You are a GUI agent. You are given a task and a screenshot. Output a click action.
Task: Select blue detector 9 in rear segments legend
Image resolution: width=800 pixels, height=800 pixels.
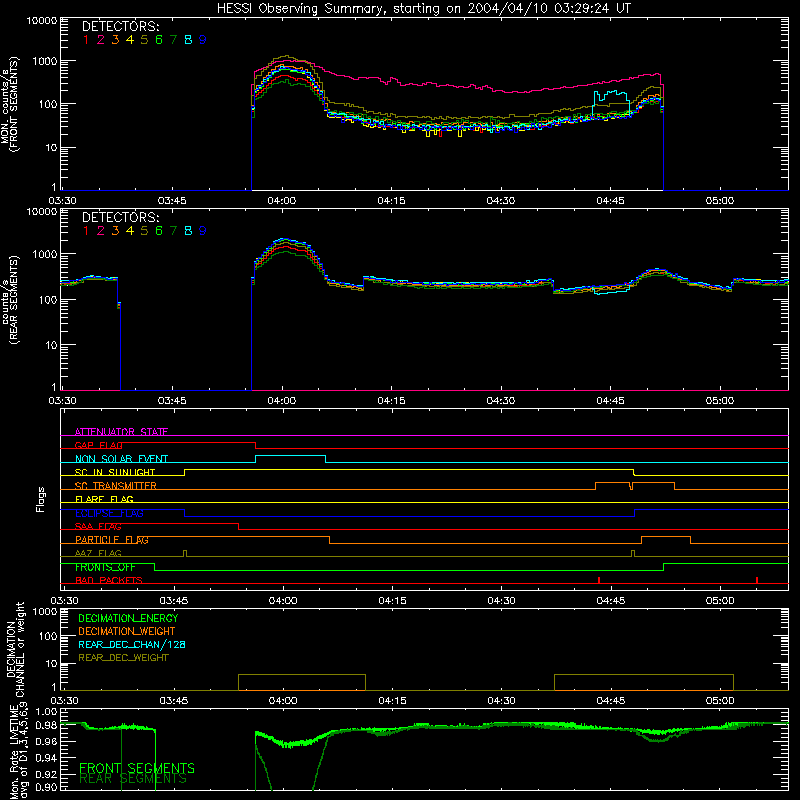pos(203,231)
